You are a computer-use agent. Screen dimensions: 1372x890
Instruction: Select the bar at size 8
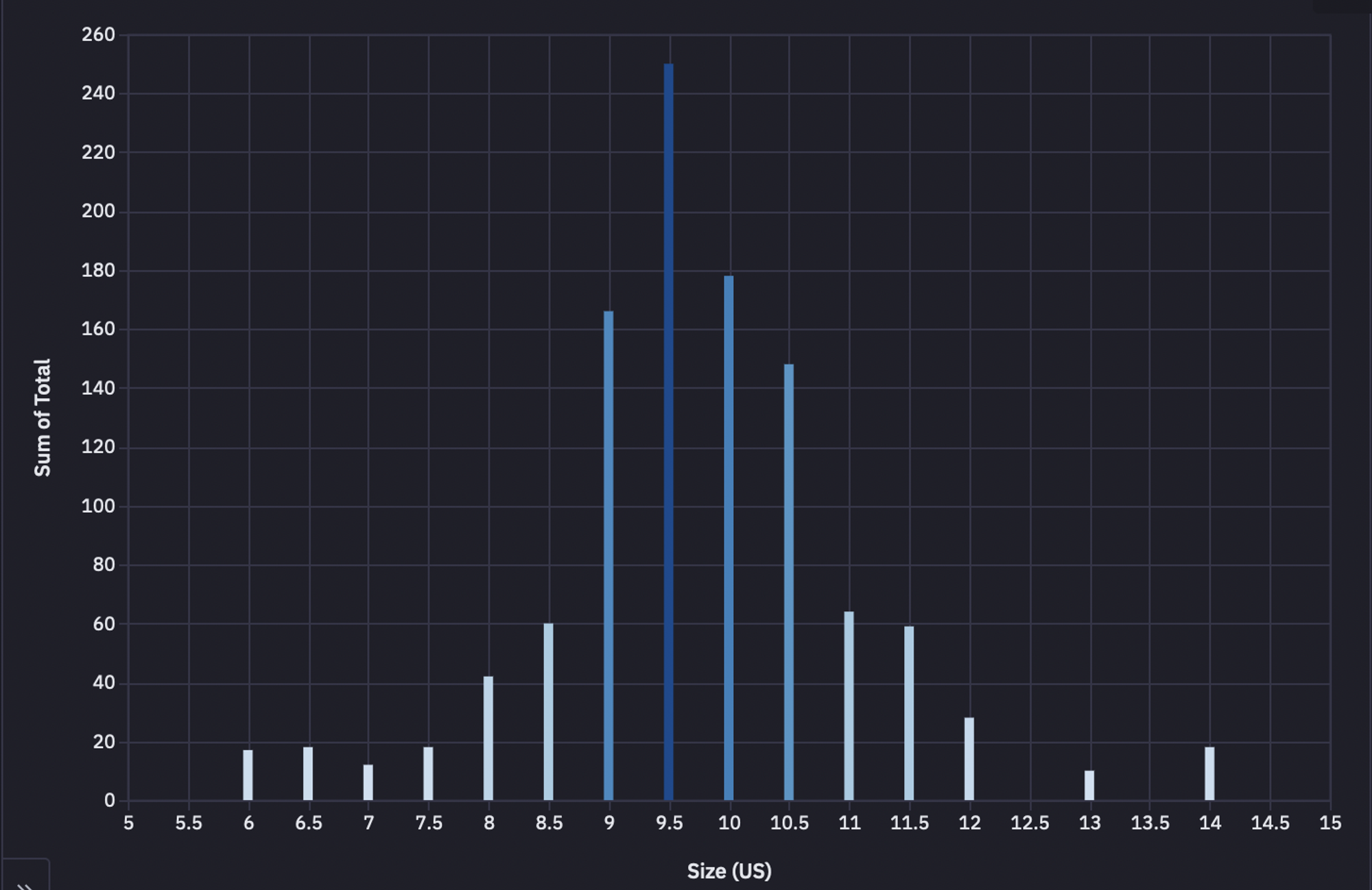[488, 738]
